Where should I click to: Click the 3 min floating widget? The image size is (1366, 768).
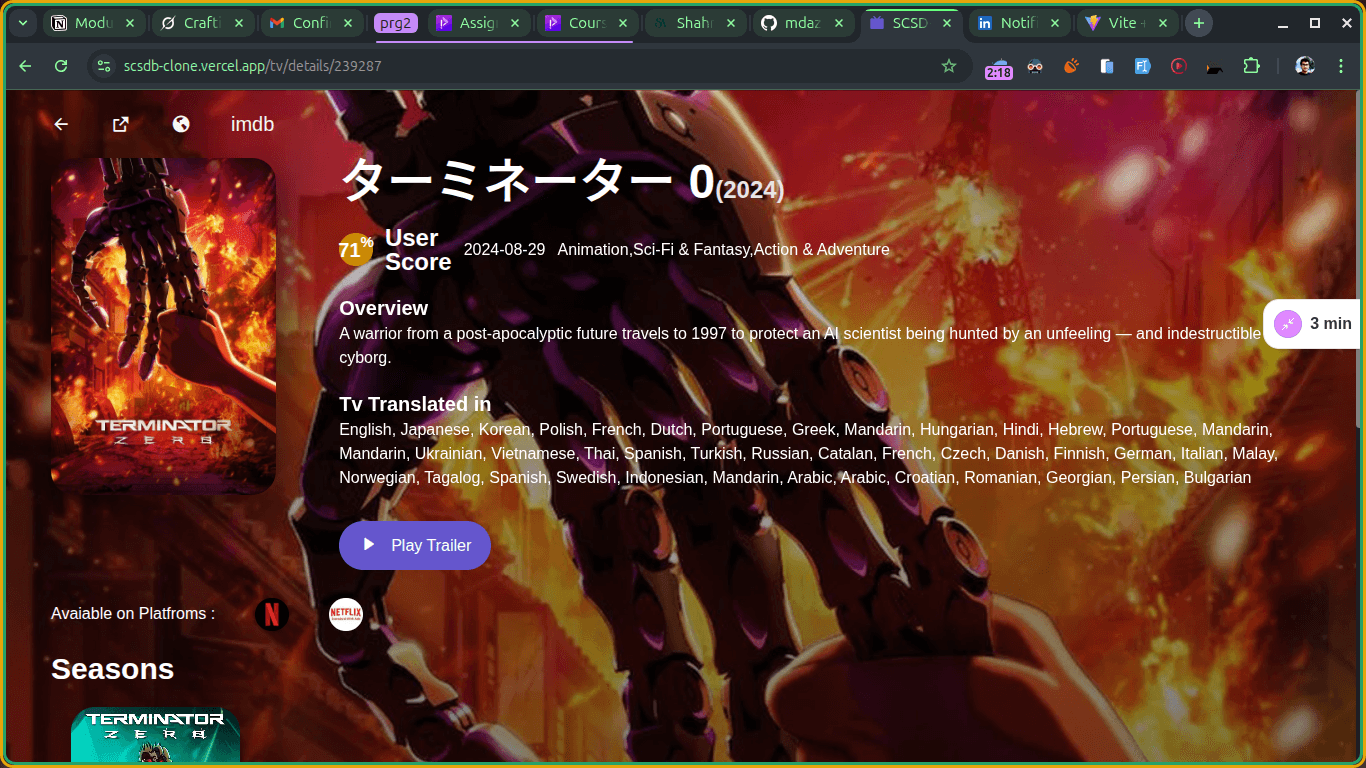click(x=1312, y=323)
